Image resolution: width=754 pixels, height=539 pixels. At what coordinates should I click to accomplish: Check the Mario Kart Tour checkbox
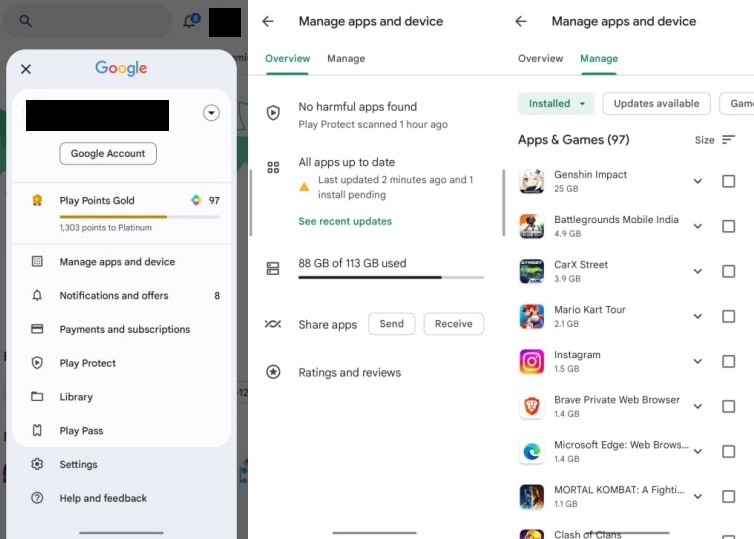pyautogui.click(x=729, y=316)
